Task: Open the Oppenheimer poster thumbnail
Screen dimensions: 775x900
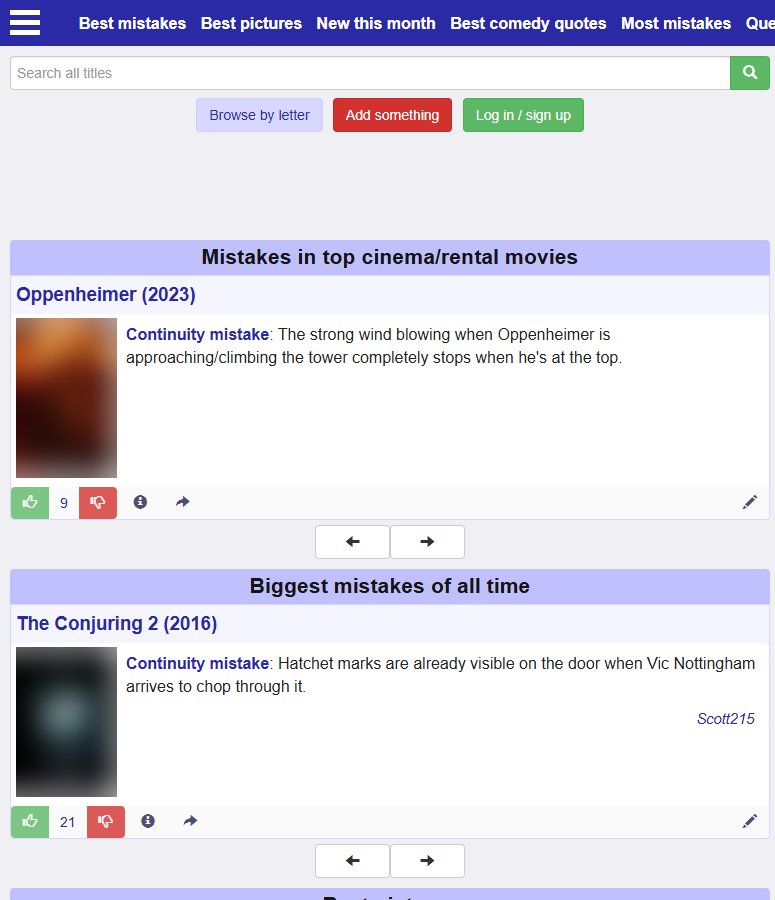Action: [x=67, y=398]
